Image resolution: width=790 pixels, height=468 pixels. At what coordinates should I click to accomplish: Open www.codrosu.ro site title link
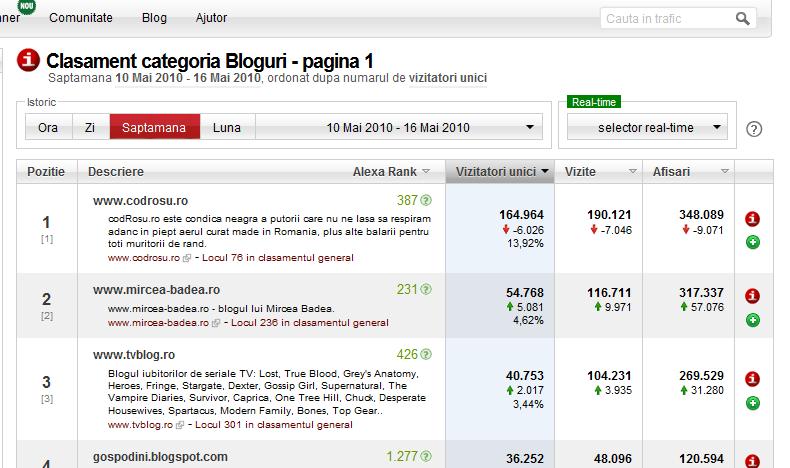tap(141, 200)
